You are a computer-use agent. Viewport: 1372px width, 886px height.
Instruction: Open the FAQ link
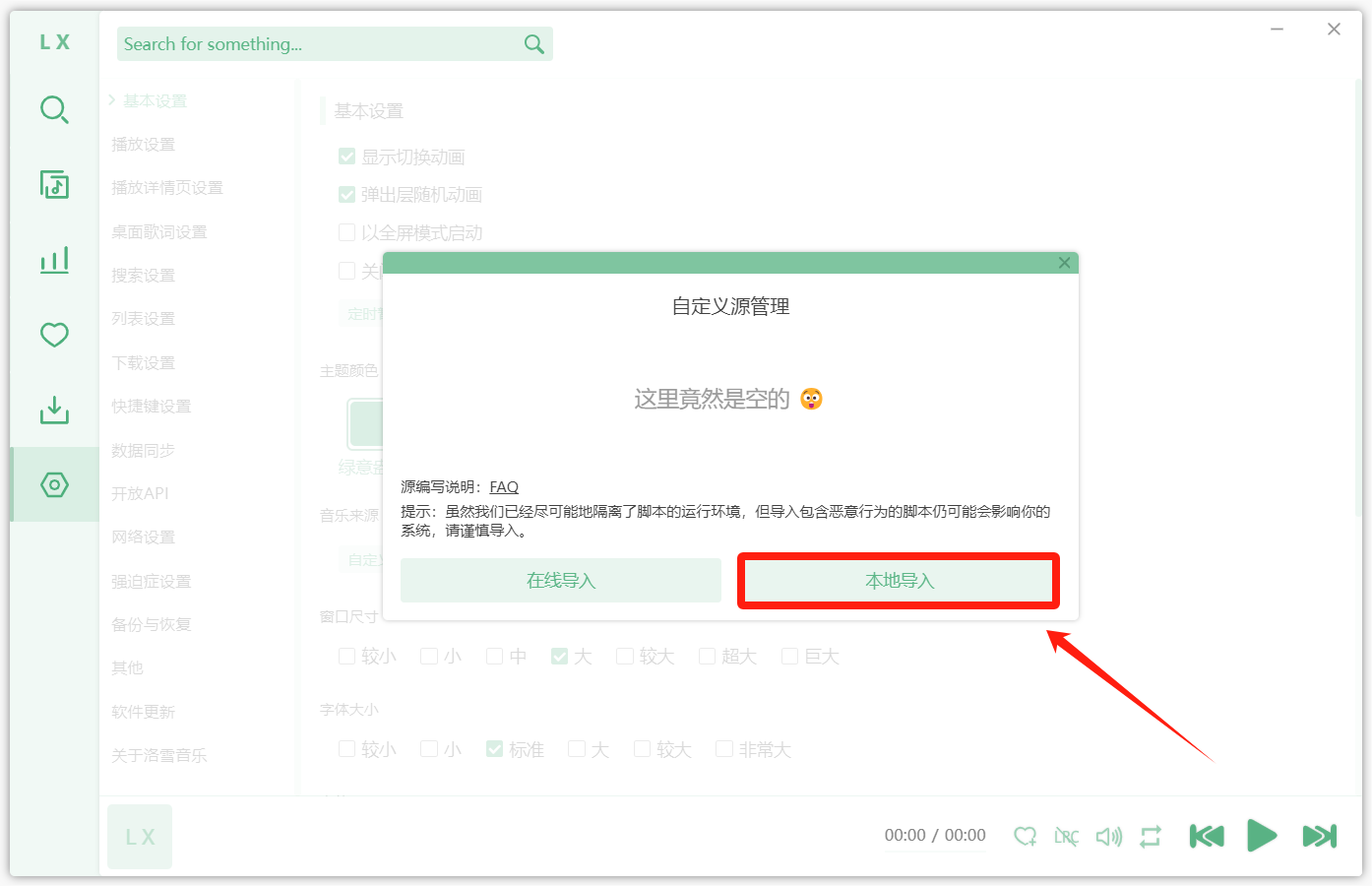click(x=504, y=487)
